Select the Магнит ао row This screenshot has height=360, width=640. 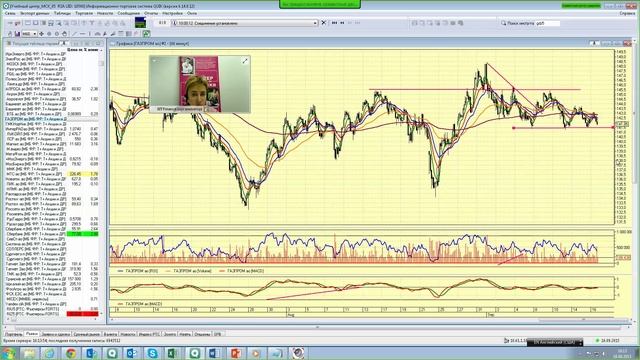coord(51,144)
